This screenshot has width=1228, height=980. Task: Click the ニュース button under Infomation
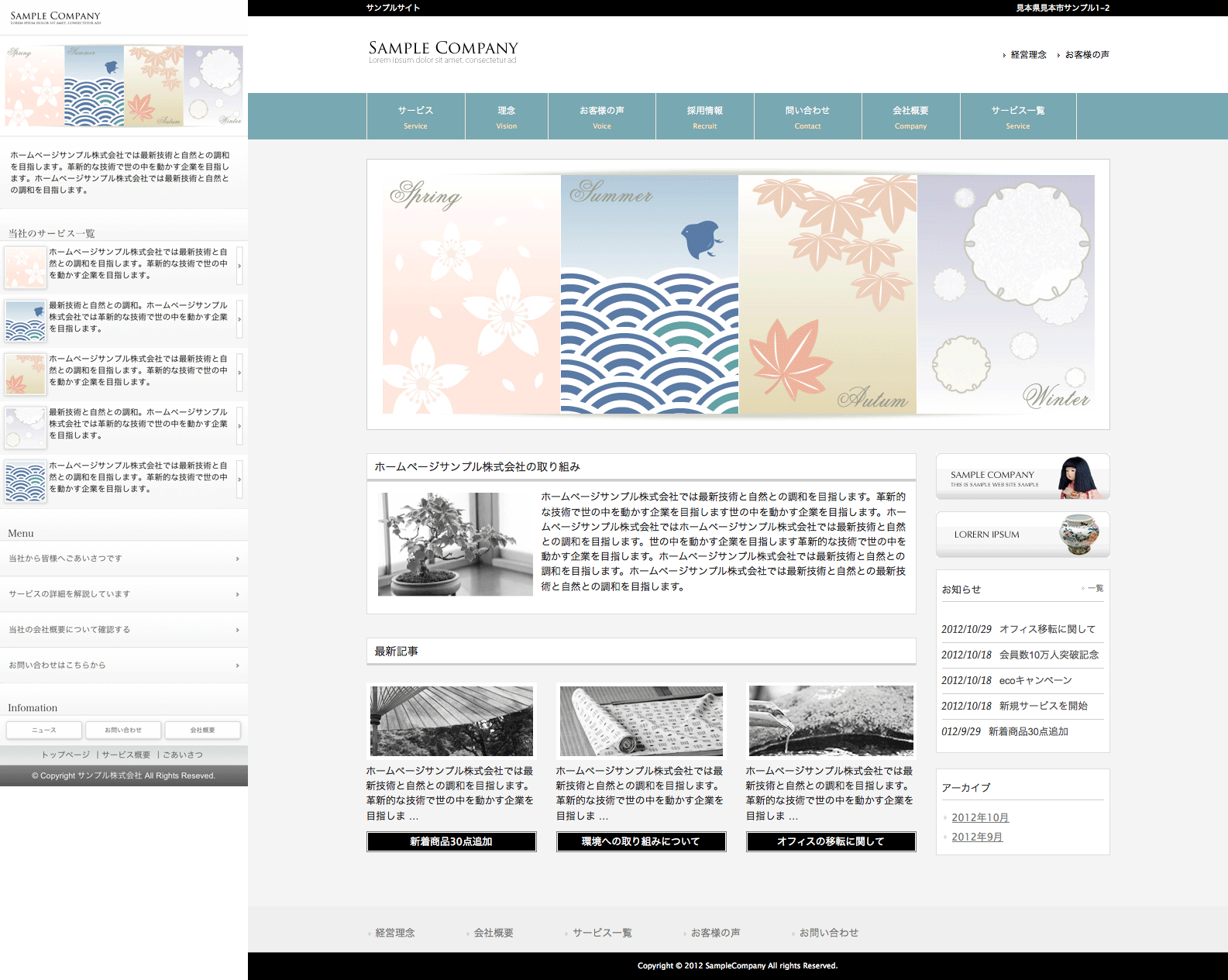(x=44, y=730)
